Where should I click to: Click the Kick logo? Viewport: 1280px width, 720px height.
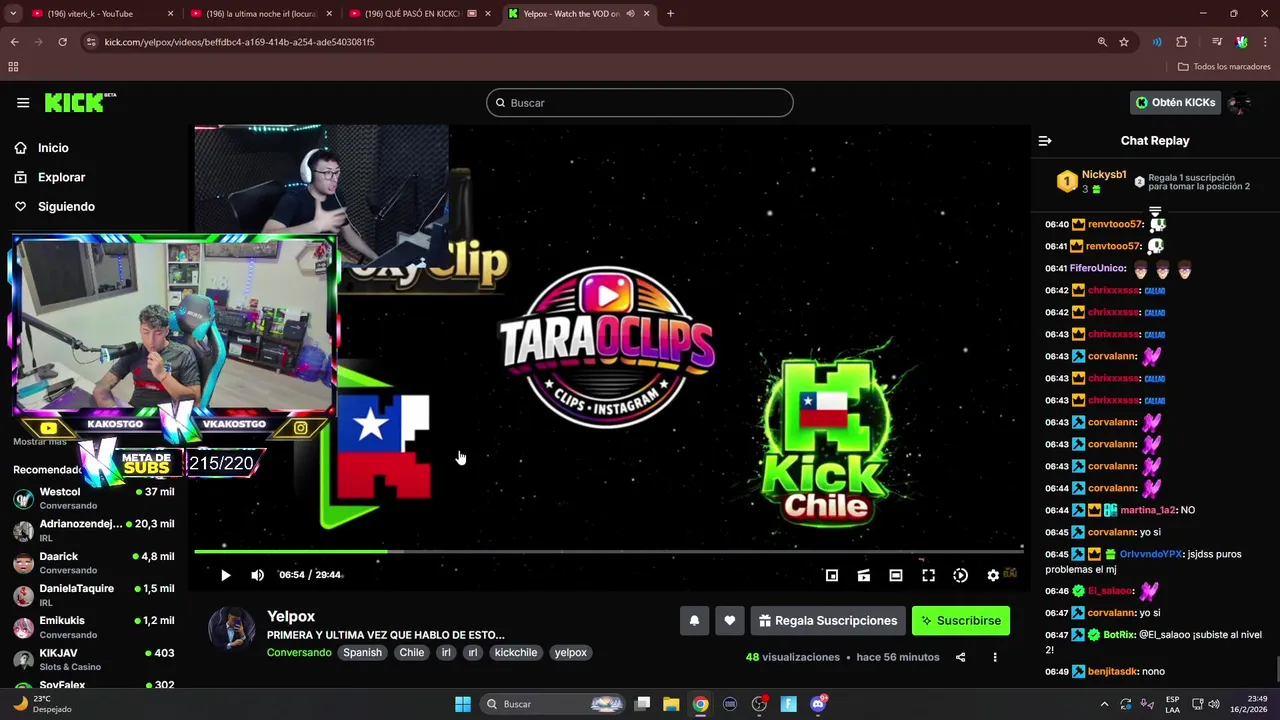click(x=80, y=102)
